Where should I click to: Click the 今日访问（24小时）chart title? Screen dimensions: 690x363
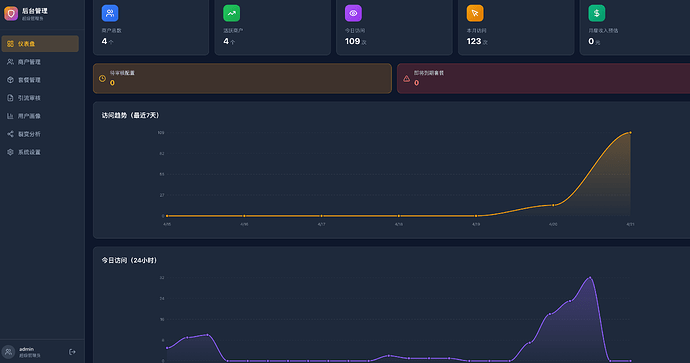129,260
